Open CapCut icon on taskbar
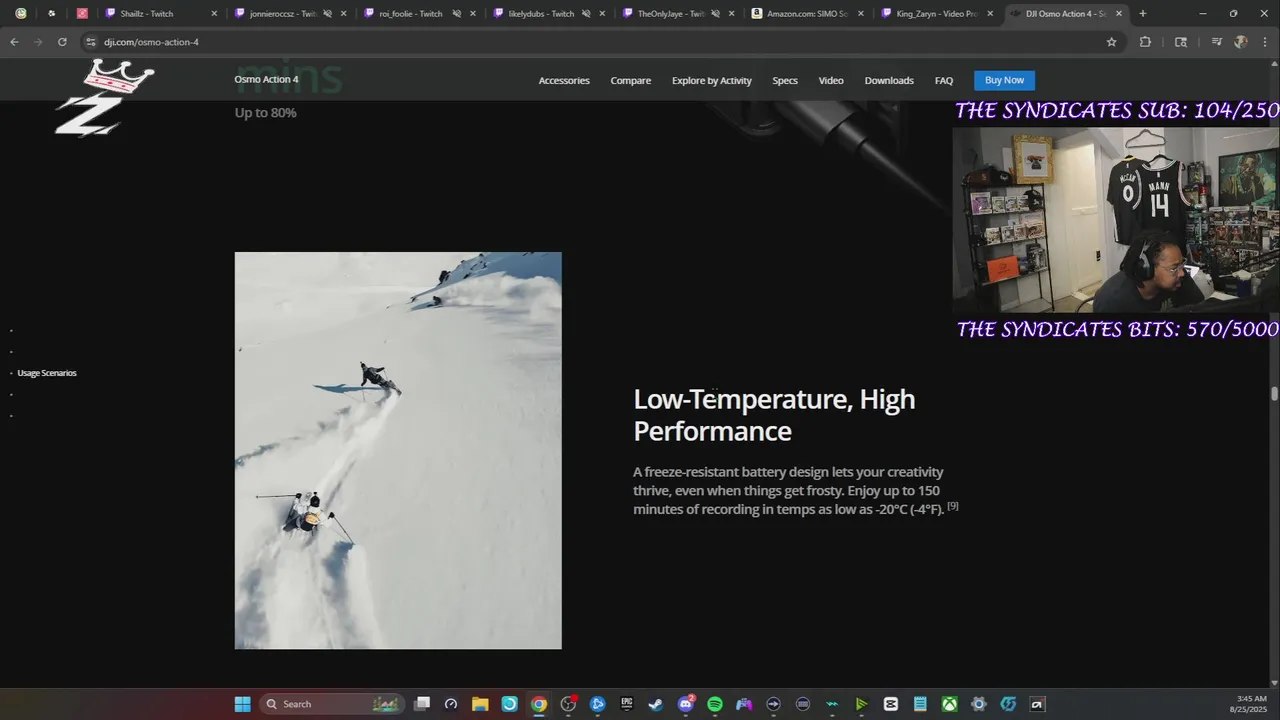 tap(891, 704)
